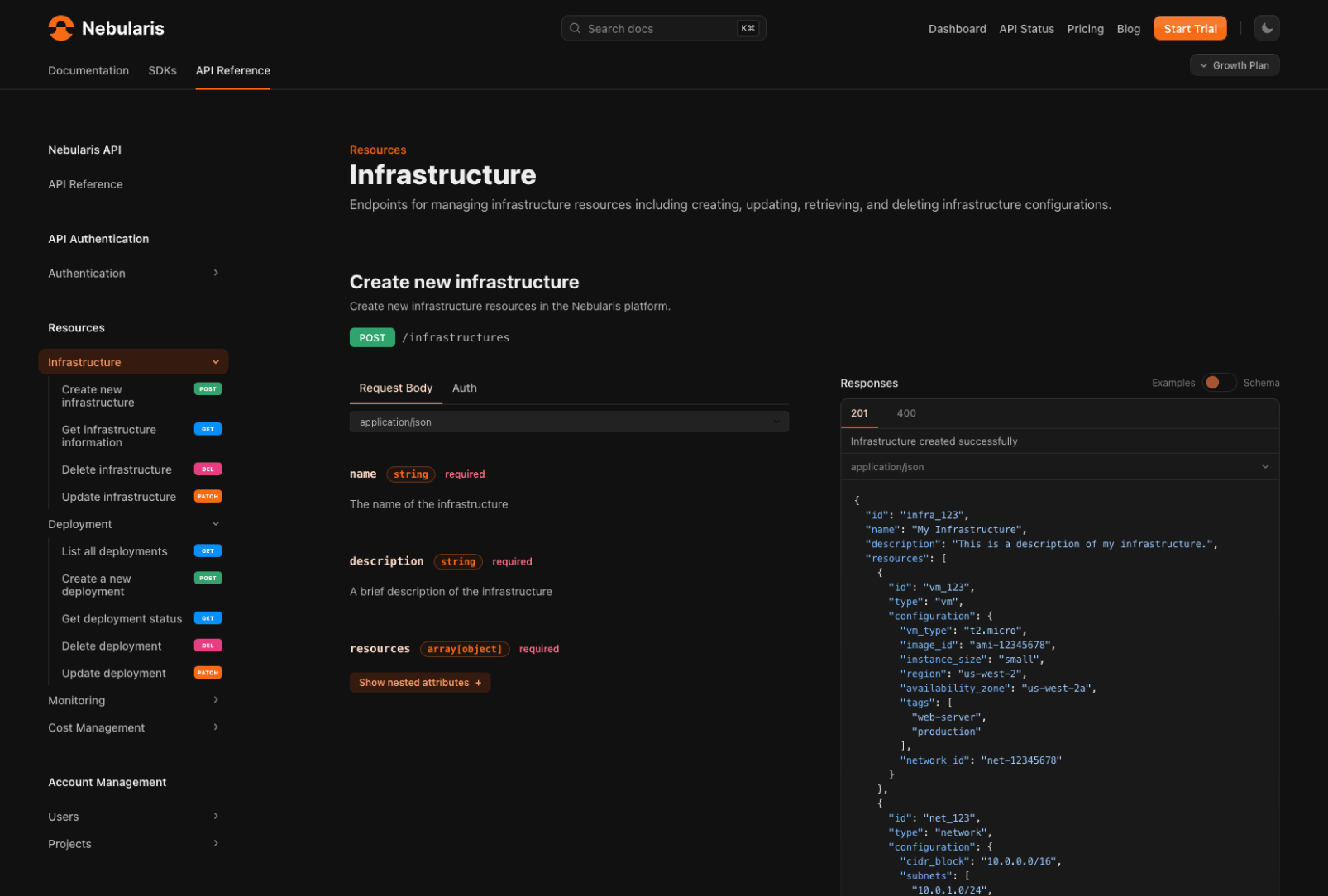The width and height of the screenshot is (1328, 896).
Task: Click PATCH badge beside Update infrastructure
Action: (208, 496)
